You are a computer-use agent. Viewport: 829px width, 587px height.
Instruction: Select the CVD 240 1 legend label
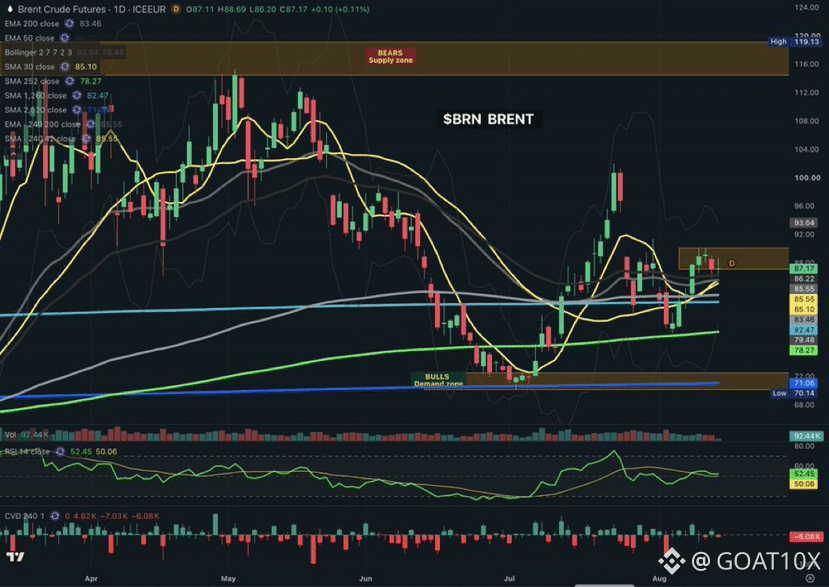pyautogui.click(x=24, y=516)
